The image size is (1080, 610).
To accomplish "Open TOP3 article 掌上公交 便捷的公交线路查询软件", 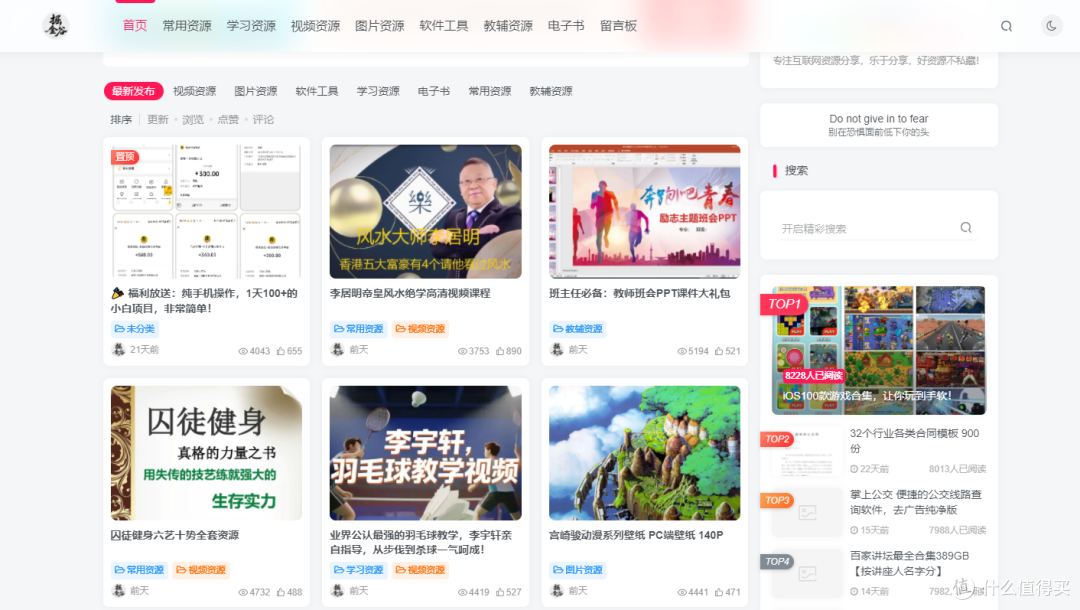I will coord(915,502).
